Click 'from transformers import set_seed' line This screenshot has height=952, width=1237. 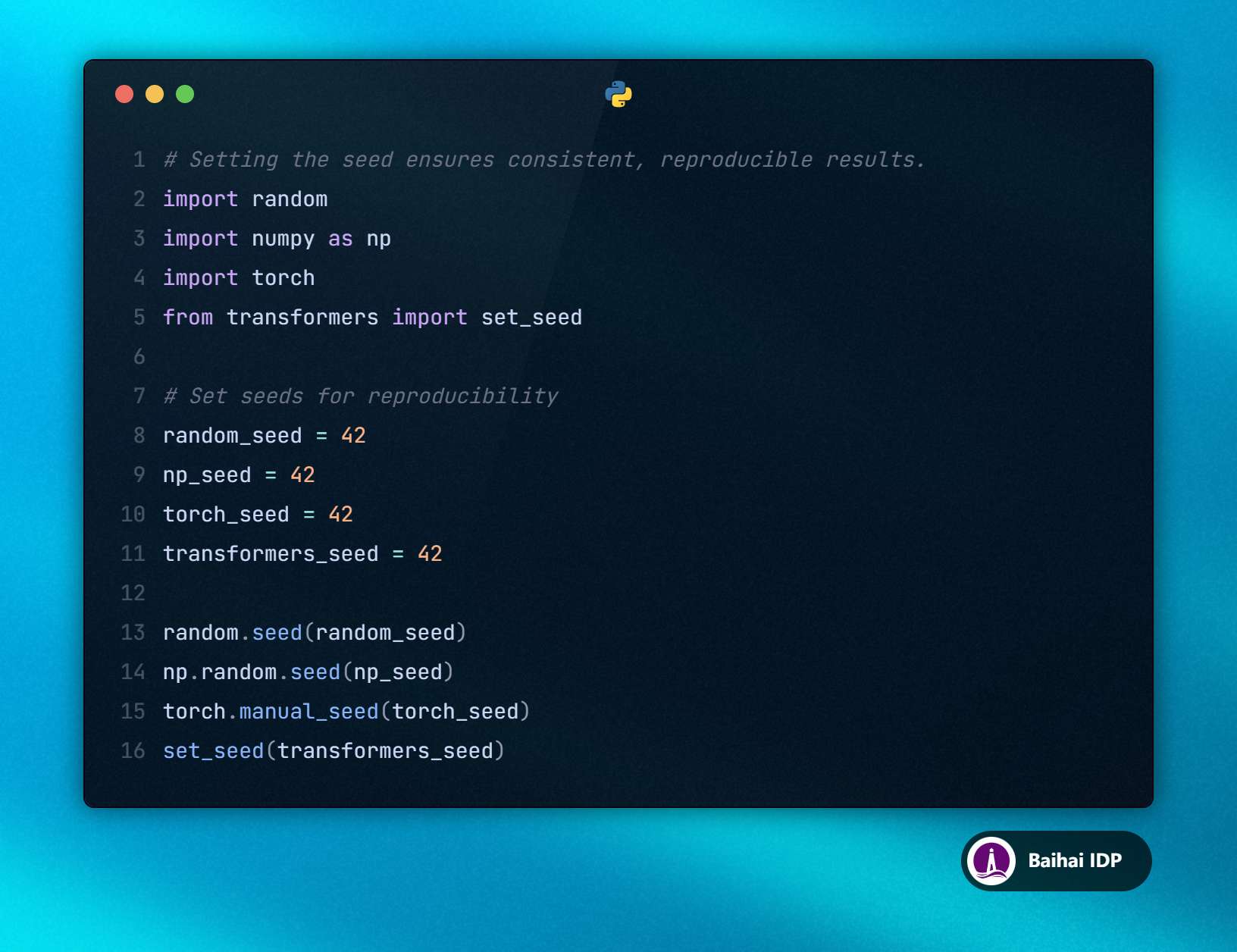point(373,318)
